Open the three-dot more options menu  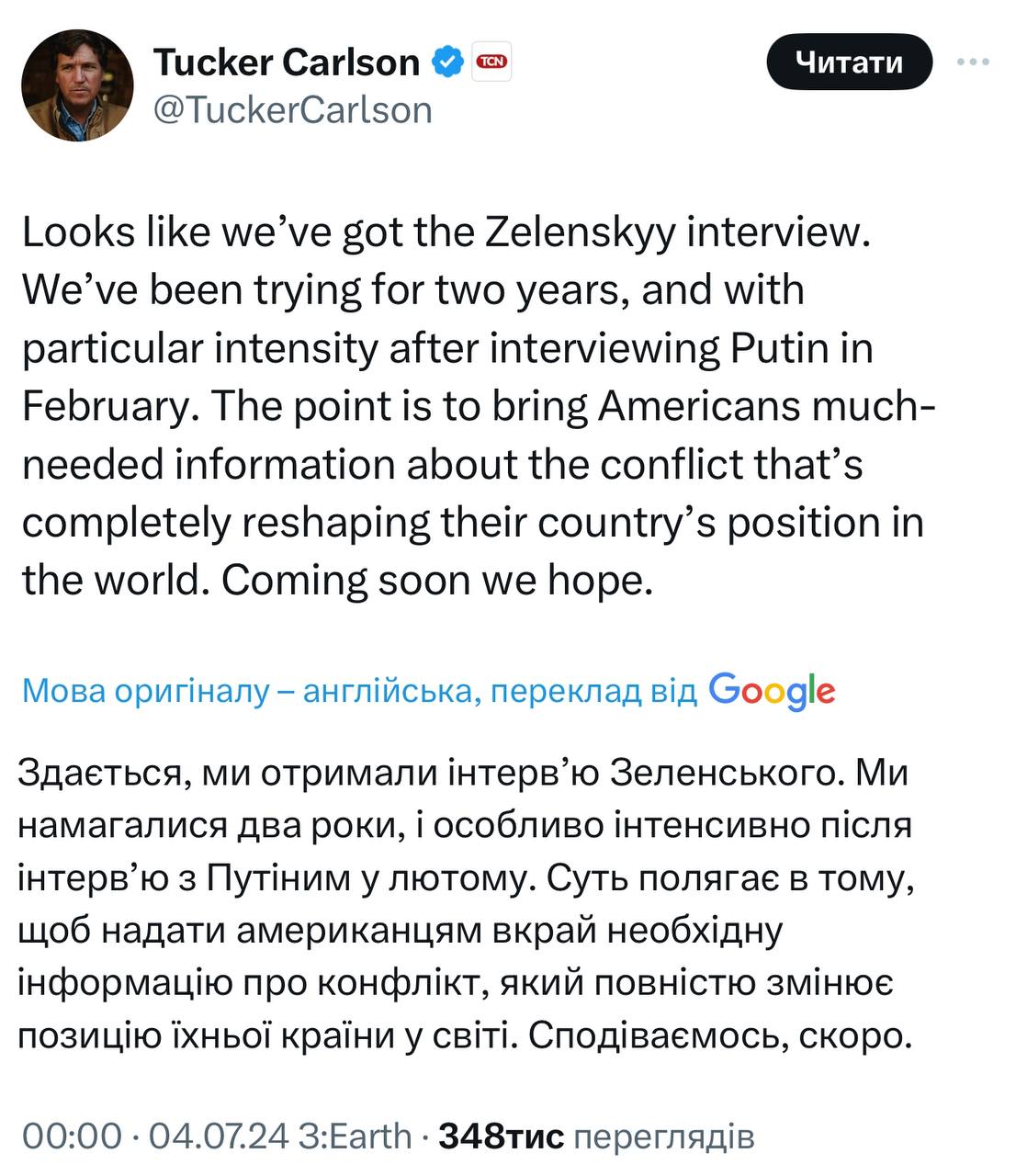point(973,62)
